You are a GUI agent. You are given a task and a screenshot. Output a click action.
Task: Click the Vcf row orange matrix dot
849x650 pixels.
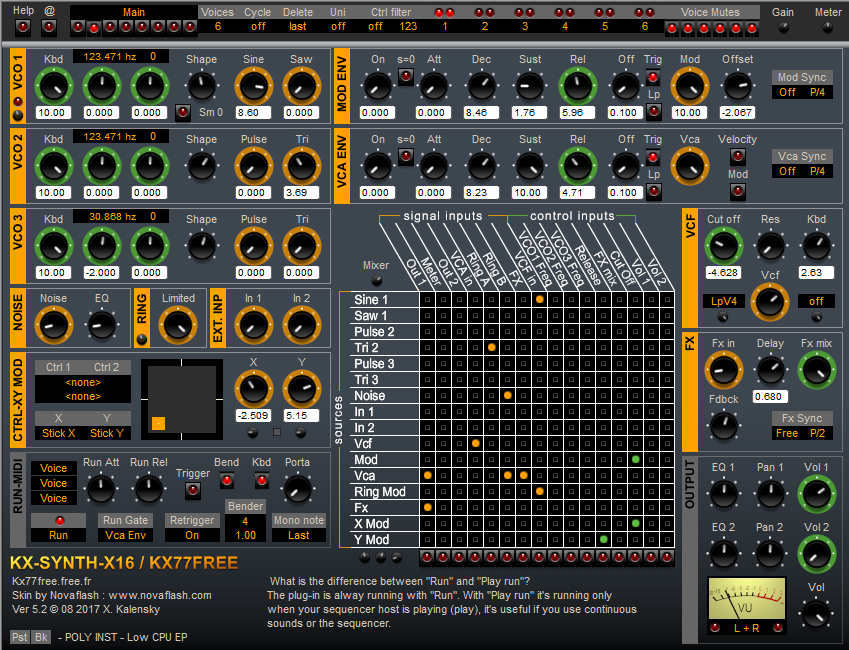(475, 443)
